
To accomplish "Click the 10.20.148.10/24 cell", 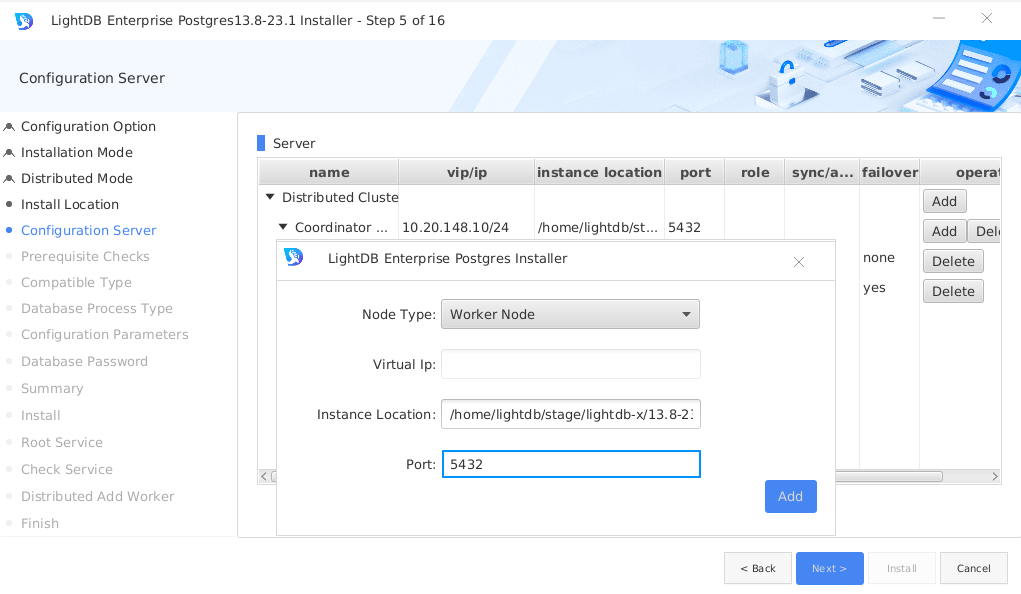I will point(455,227).
